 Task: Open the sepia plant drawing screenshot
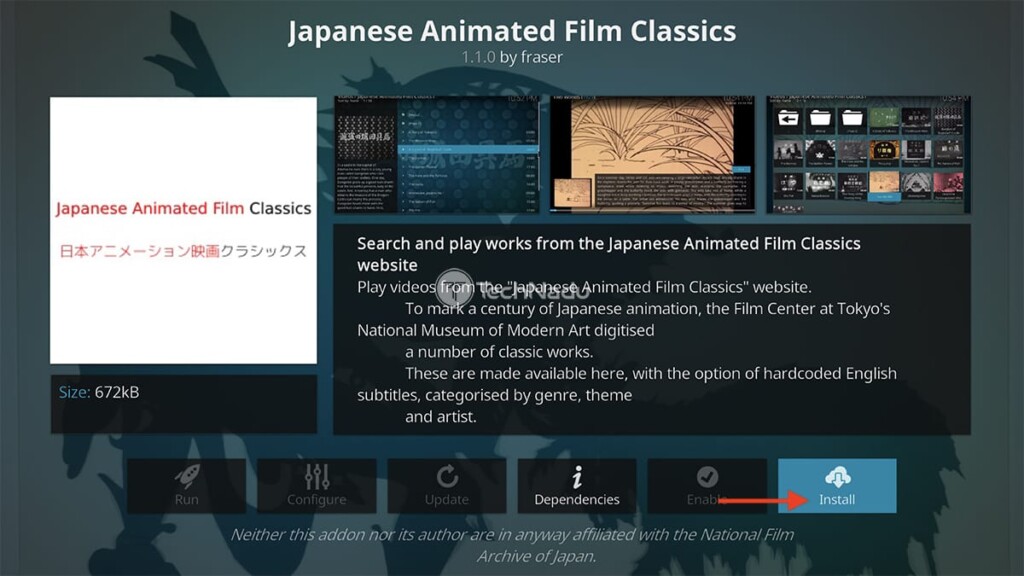[652, 154]
